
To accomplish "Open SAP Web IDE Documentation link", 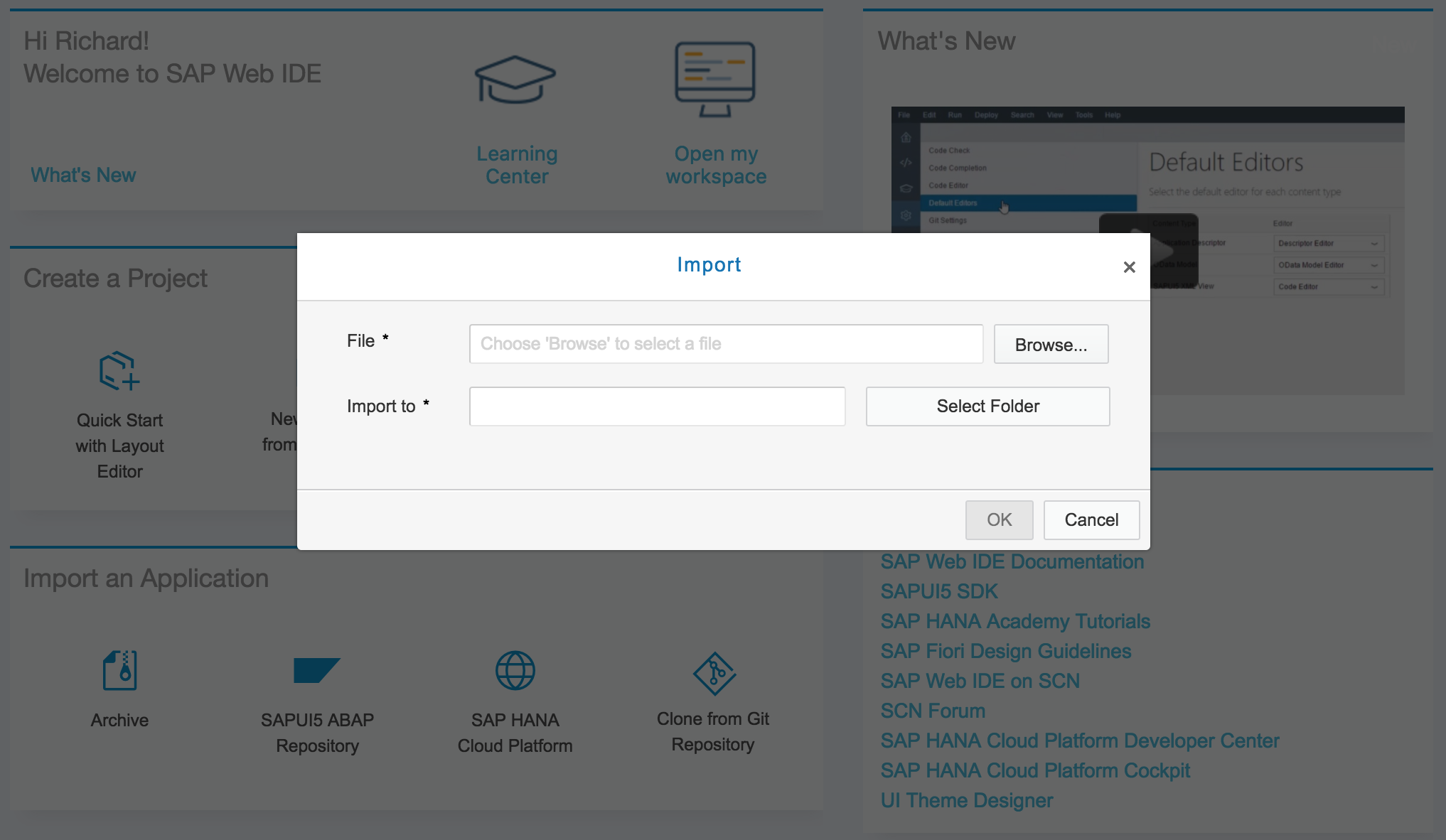I will click(x=1012, y=561).
